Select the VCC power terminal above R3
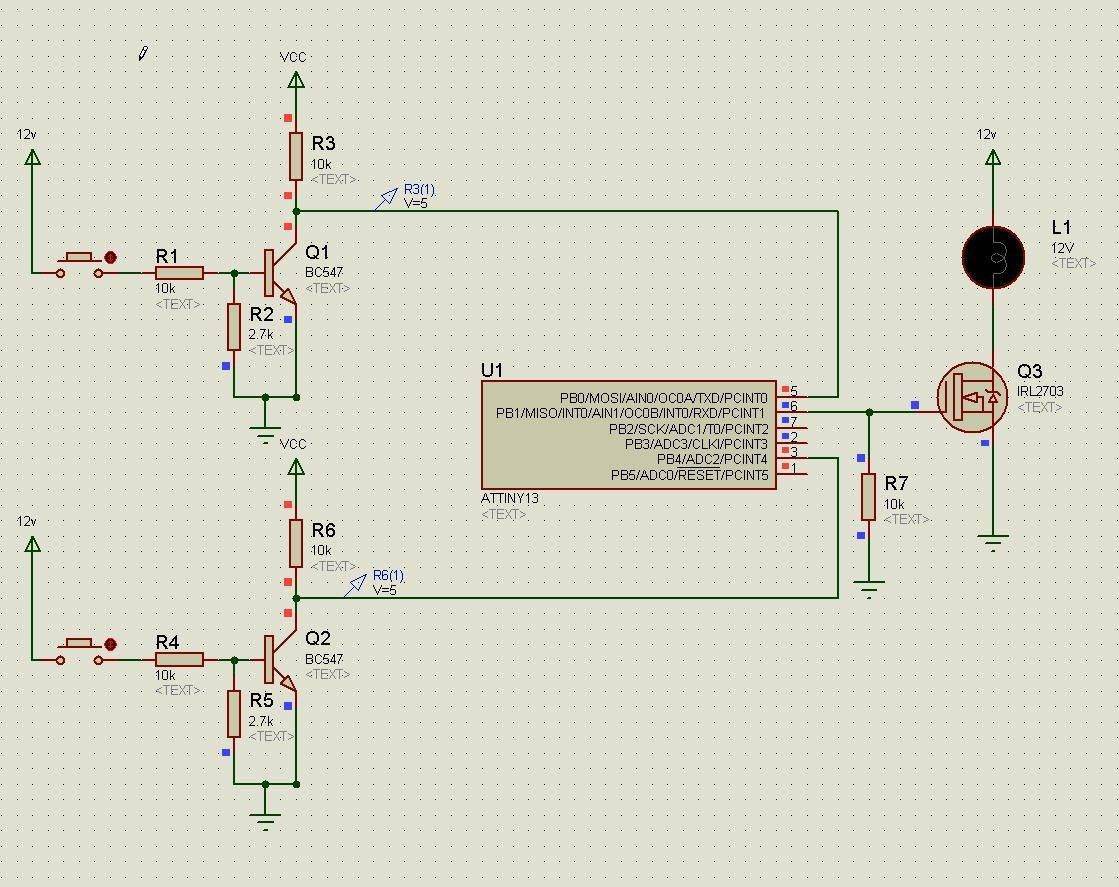This screenshot has height=887, width=1119. click(295, 82)
